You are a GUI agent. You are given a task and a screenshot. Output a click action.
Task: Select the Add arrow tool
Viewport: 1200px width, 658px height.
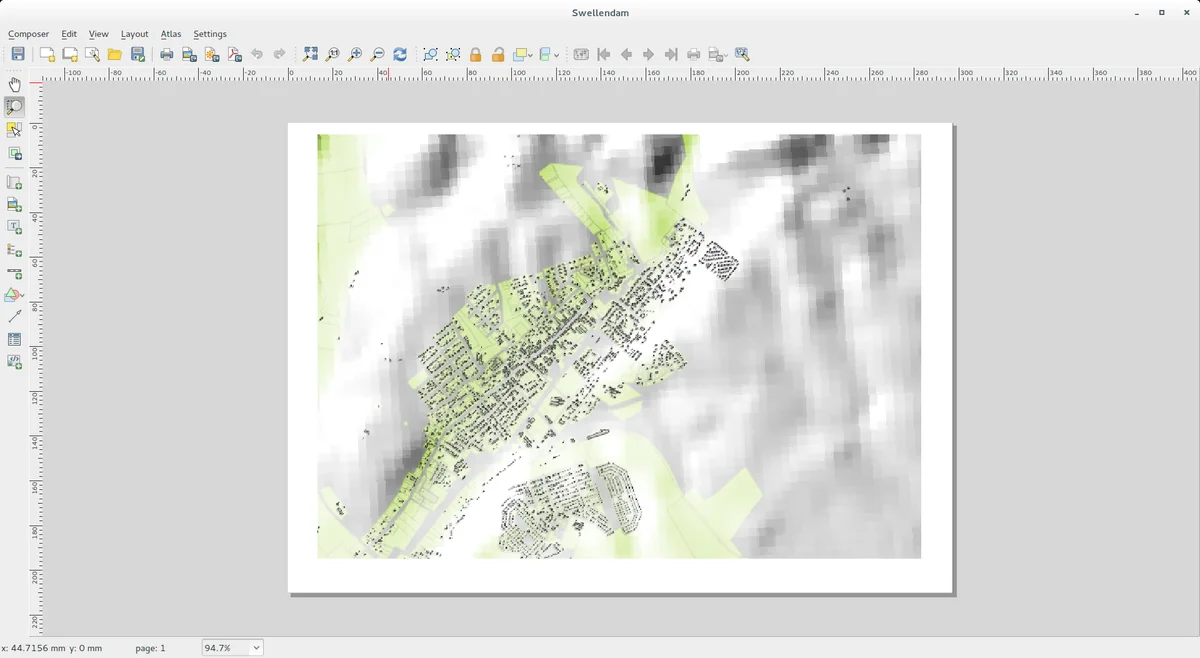pyautogui.click(x=14, y=317)
